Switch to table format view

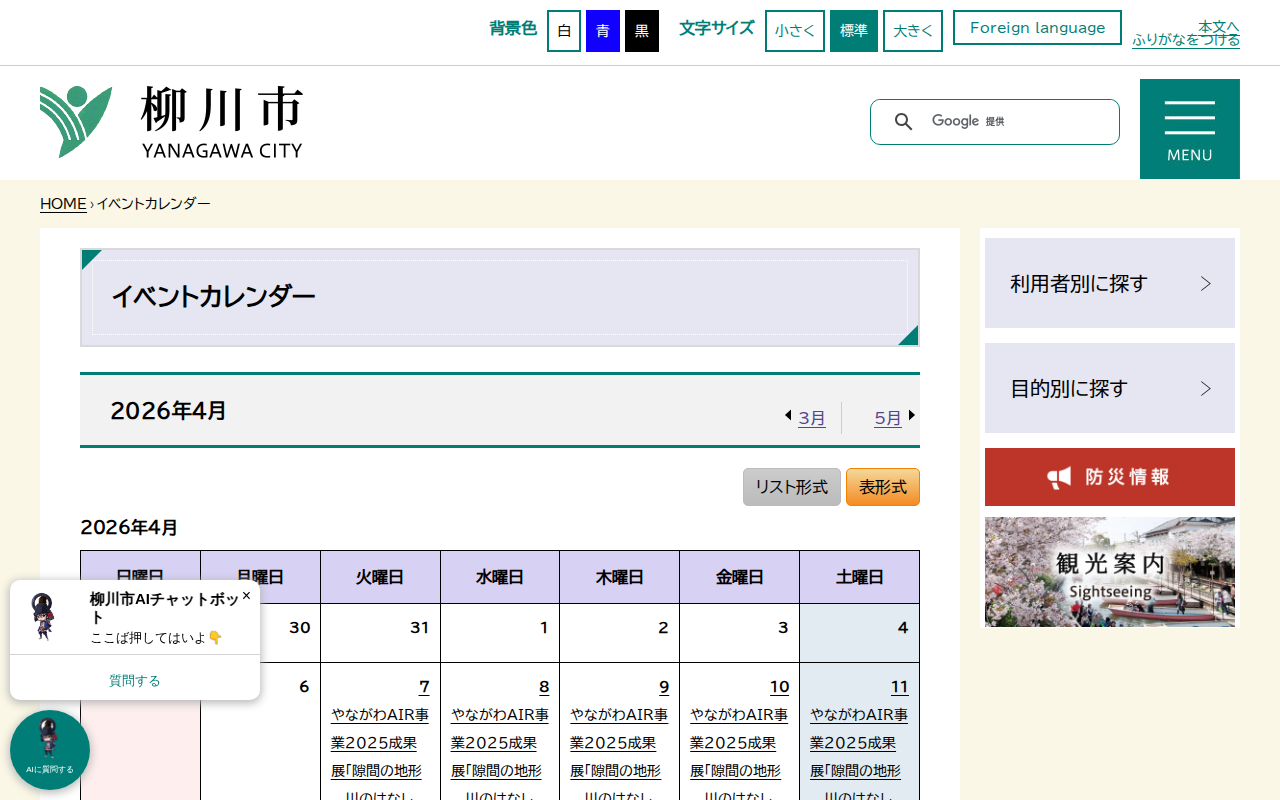[882, 487]
